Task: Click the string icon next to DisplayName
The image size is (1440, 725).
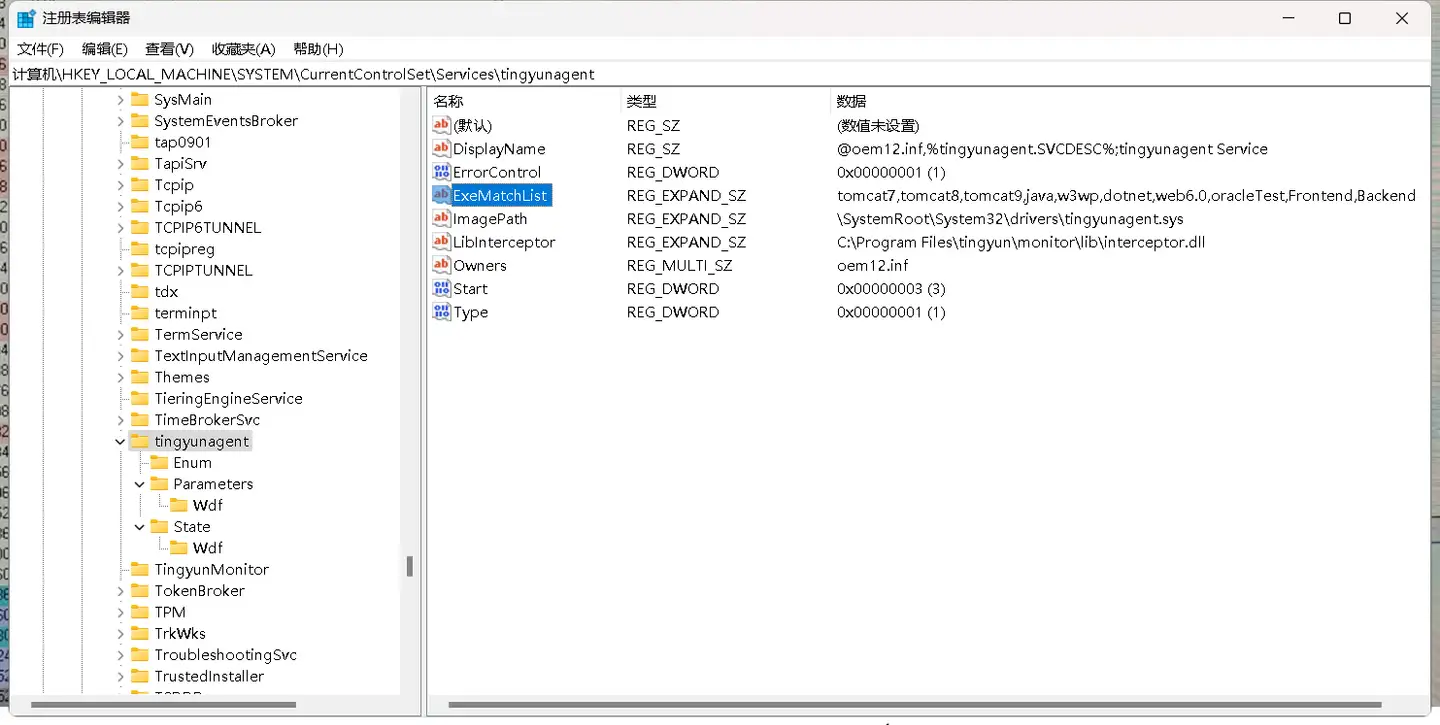Action: pos(441,149)
